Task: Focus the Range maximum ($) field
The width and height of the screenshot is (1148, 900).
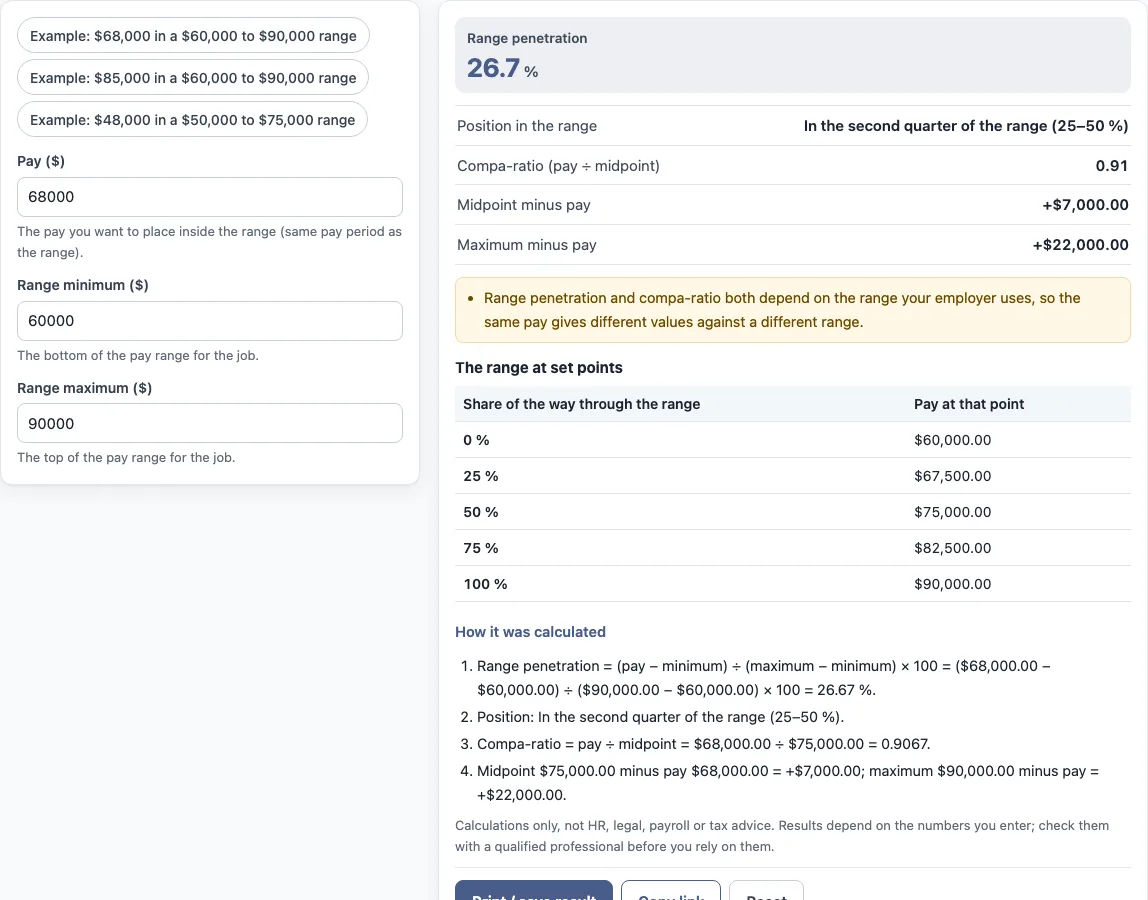Action: [210, 423]
